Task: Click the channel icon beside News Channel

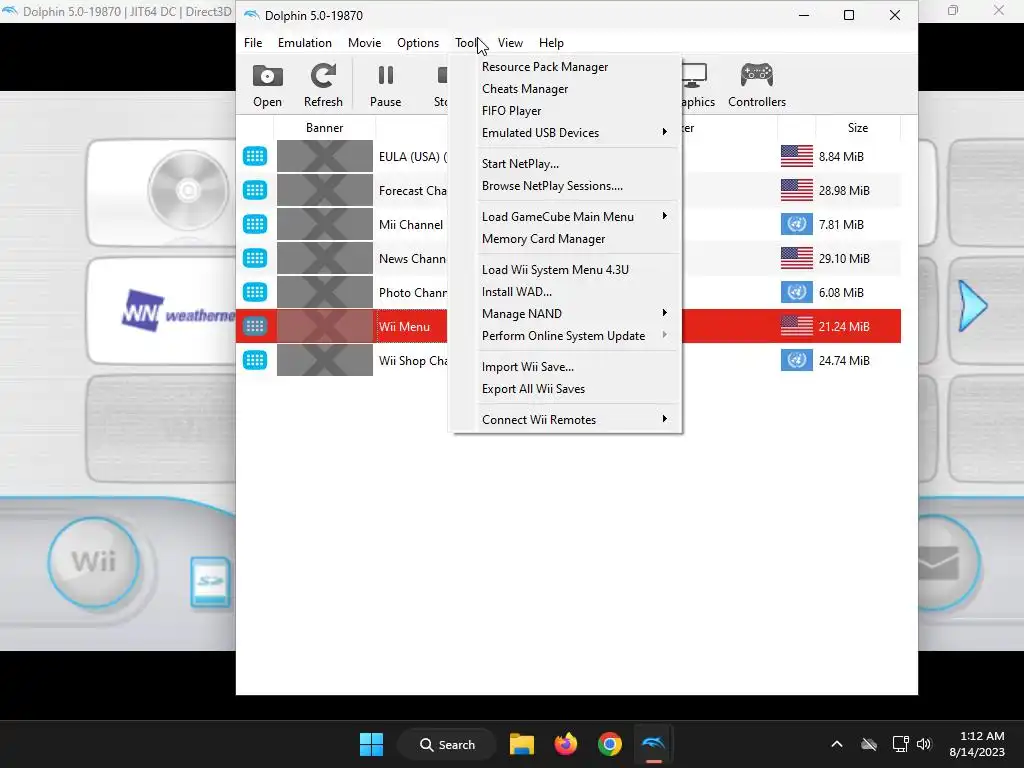Action: [x=255, y=258]
